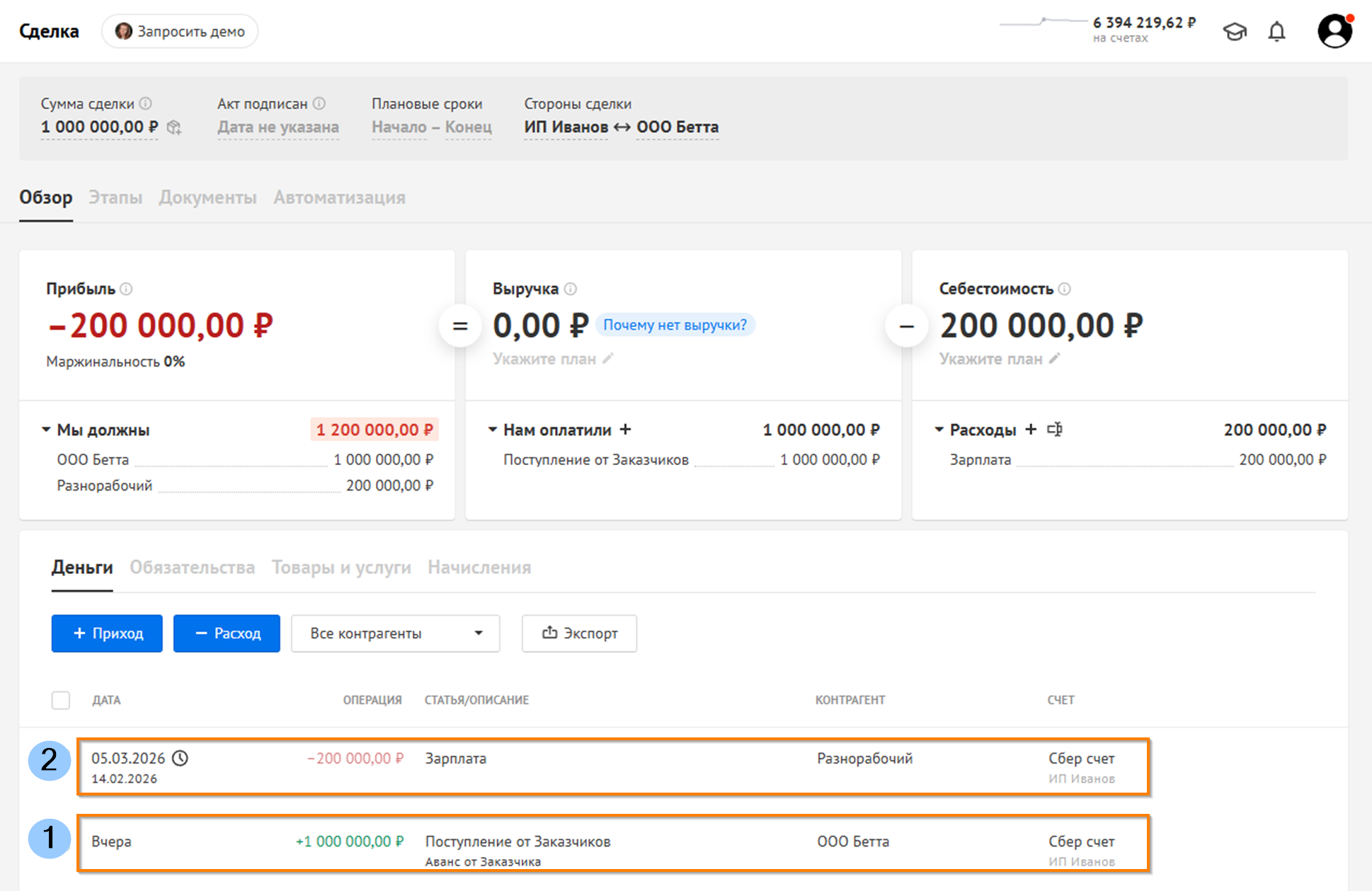
Task: Add payment with plus near Нам оплатили
Action: click(625, 430)
